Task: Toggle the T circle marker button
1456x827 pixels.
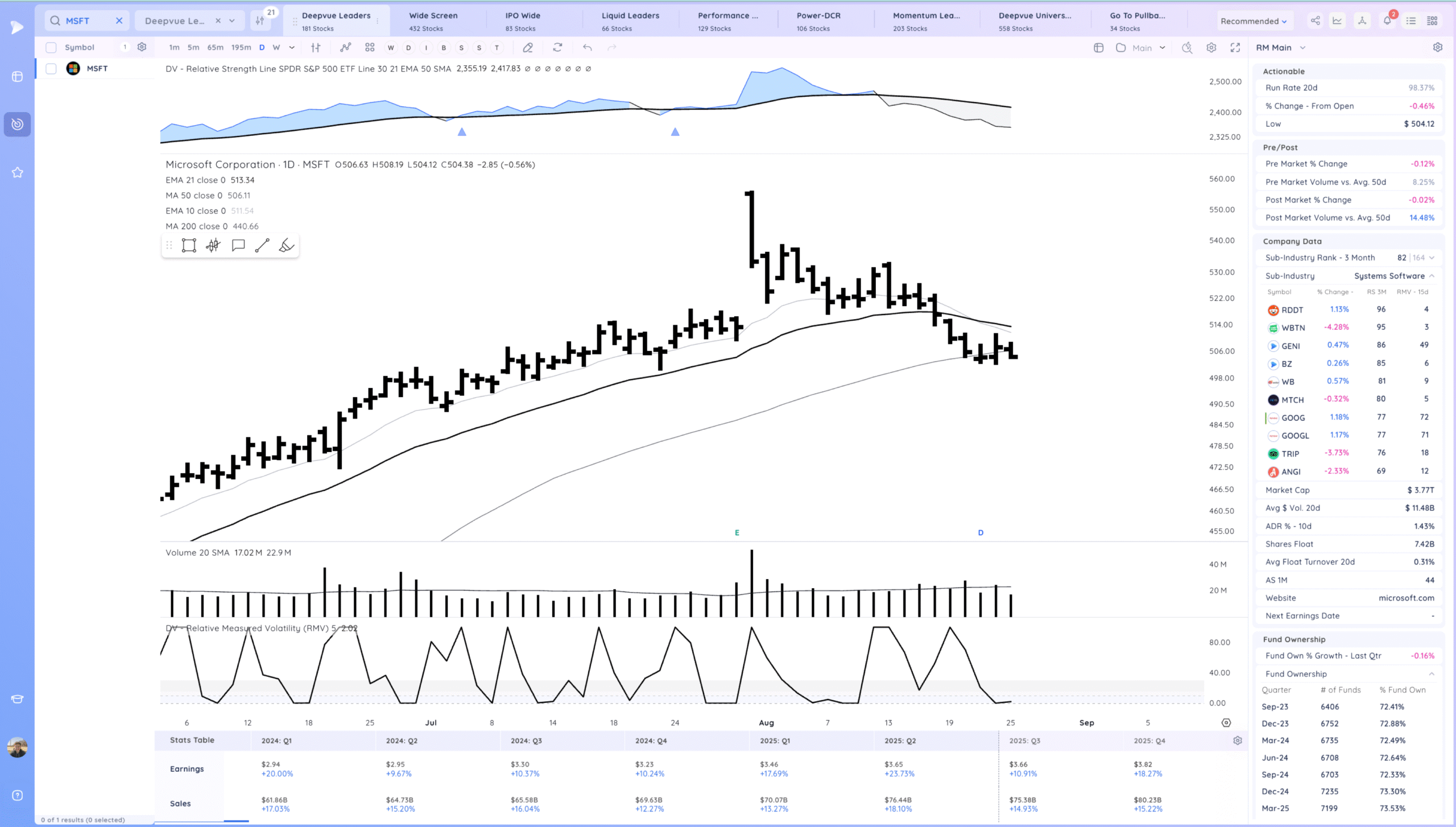Action: [x=497, y=48]
